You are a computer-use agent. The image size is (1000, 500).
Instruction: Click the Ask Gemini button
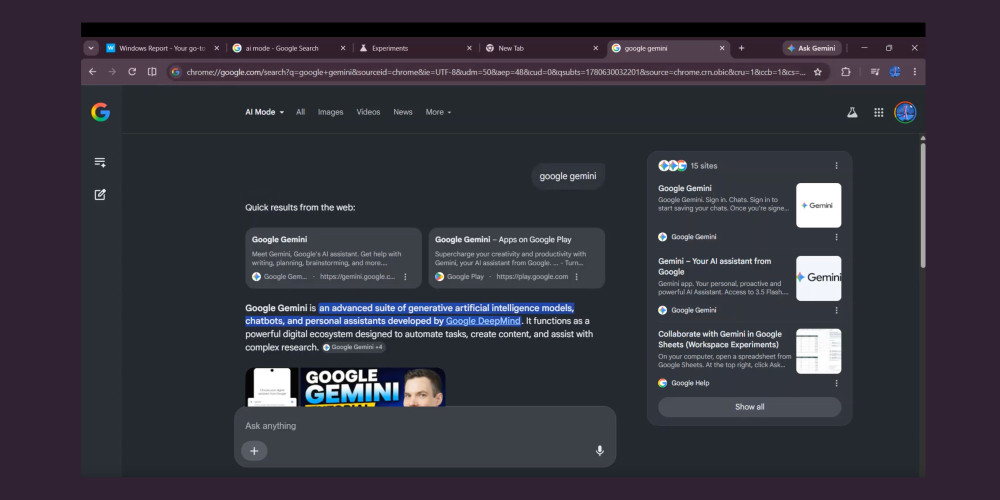(x=811, y=48)
